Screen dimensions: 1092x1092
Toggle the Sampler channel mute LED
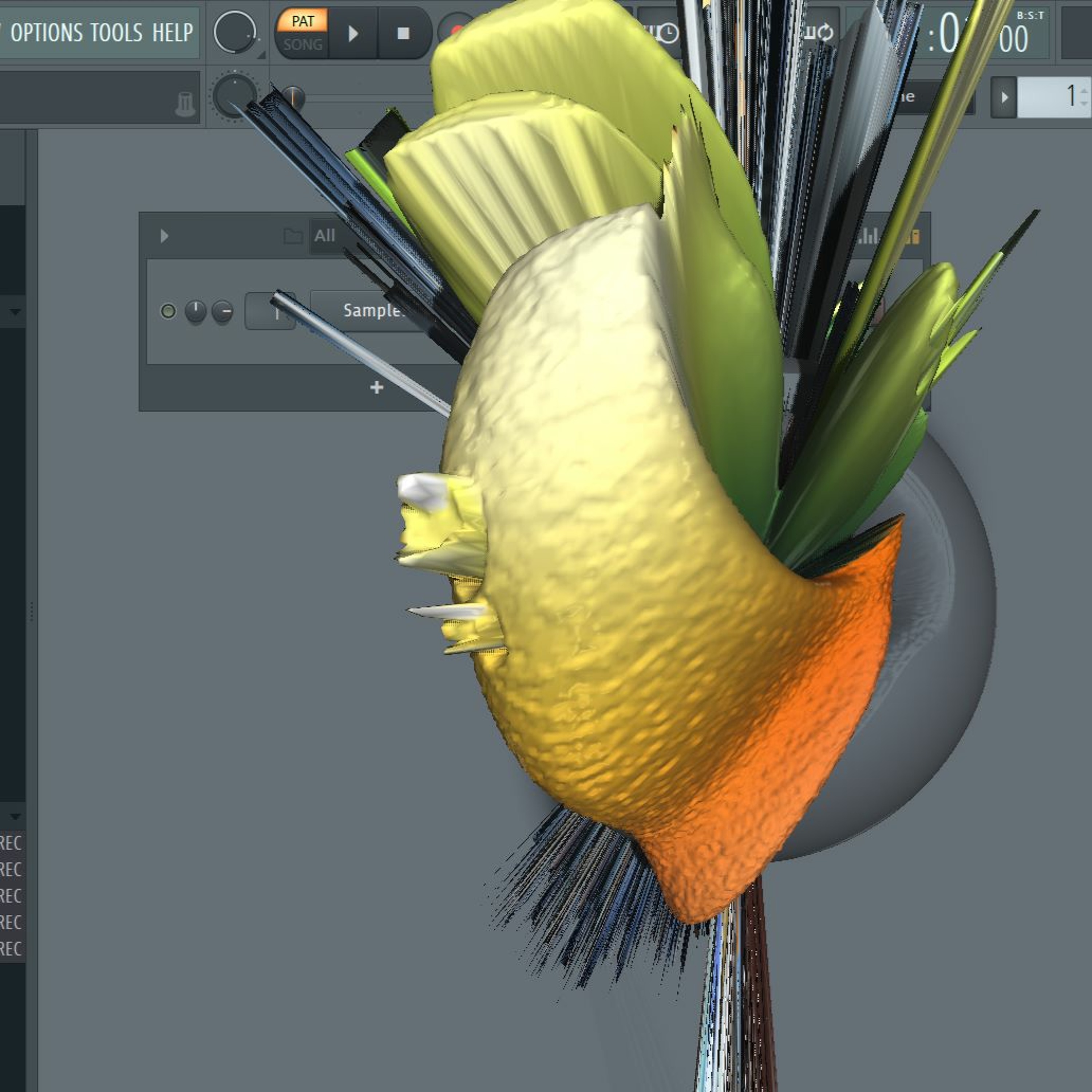[x=168, y=311]
